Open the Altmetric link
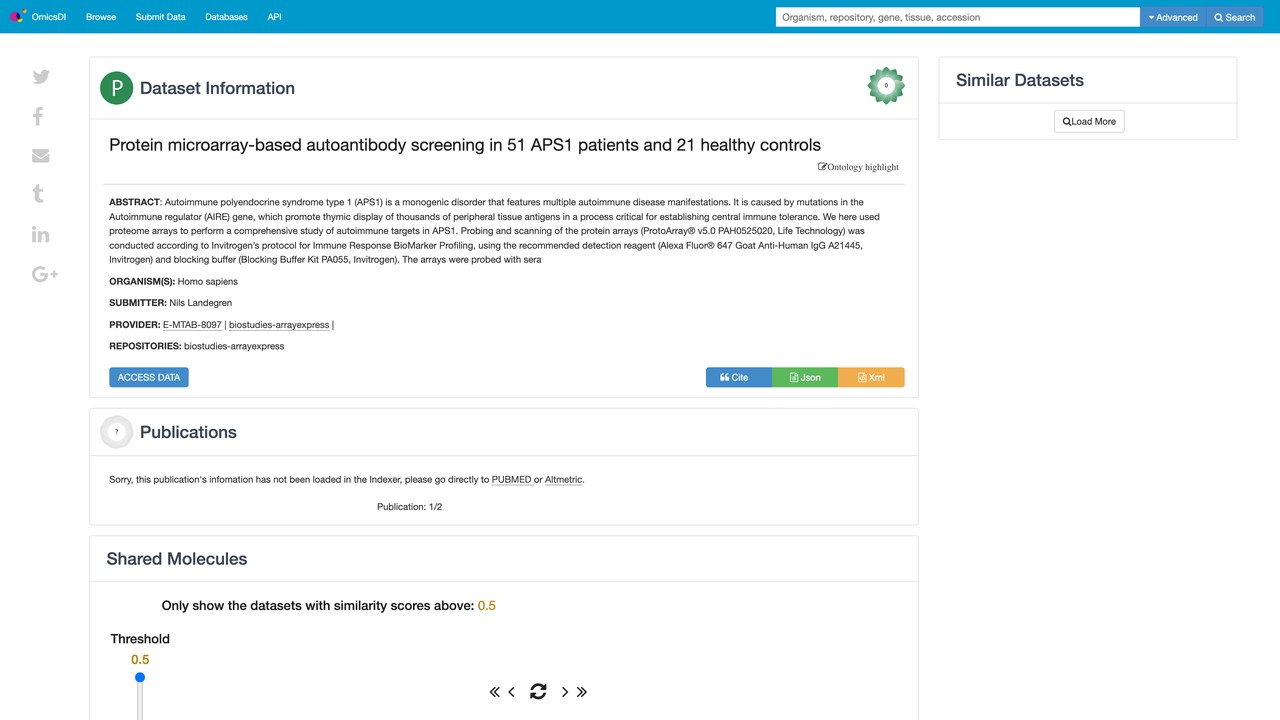The height and width of the screenshot is (720, 1280). point(563,480)
